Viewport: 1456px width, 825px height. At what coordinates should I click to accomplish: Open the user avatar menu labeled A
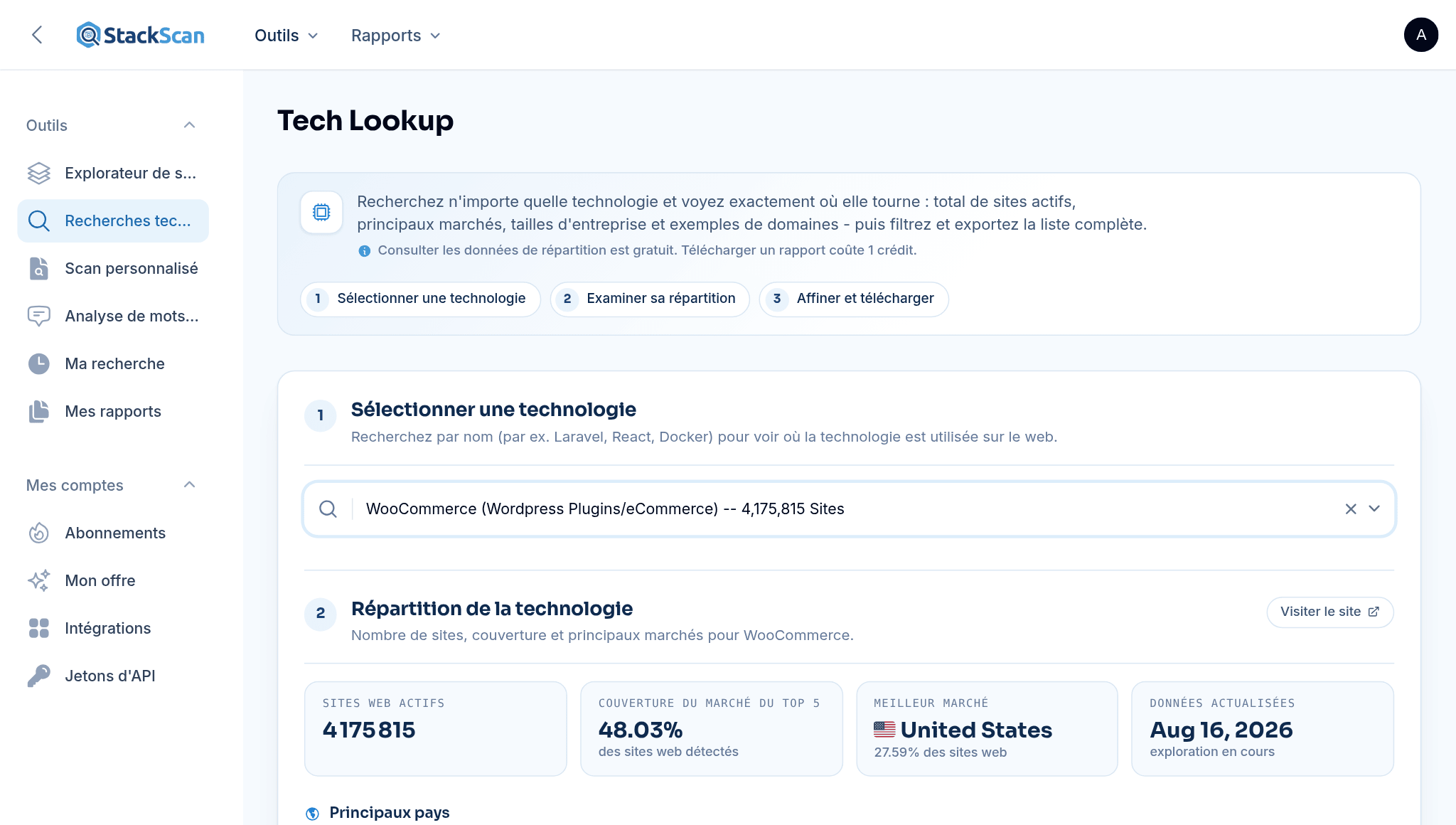[x=1420, y=35]
